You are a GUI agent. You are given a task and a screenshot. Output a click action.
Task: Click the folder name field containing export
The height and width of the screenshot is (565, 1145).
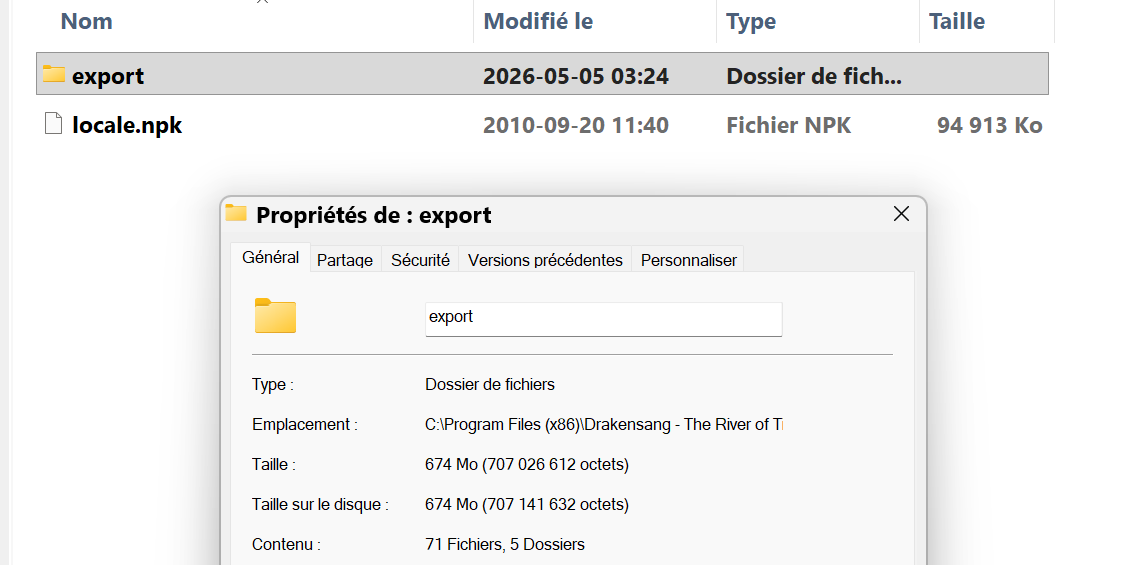(x=603, y=319)
